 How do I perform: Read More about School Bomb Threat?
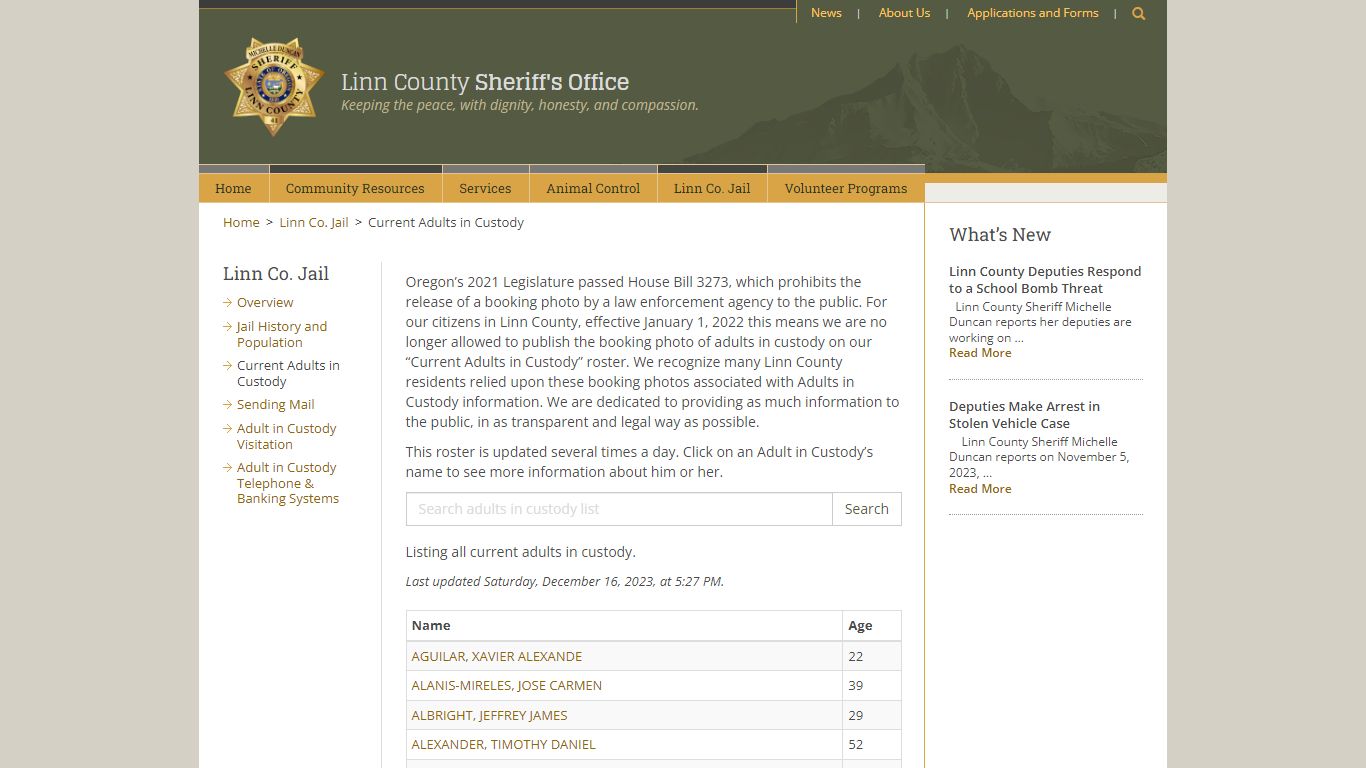coord(980,353)
